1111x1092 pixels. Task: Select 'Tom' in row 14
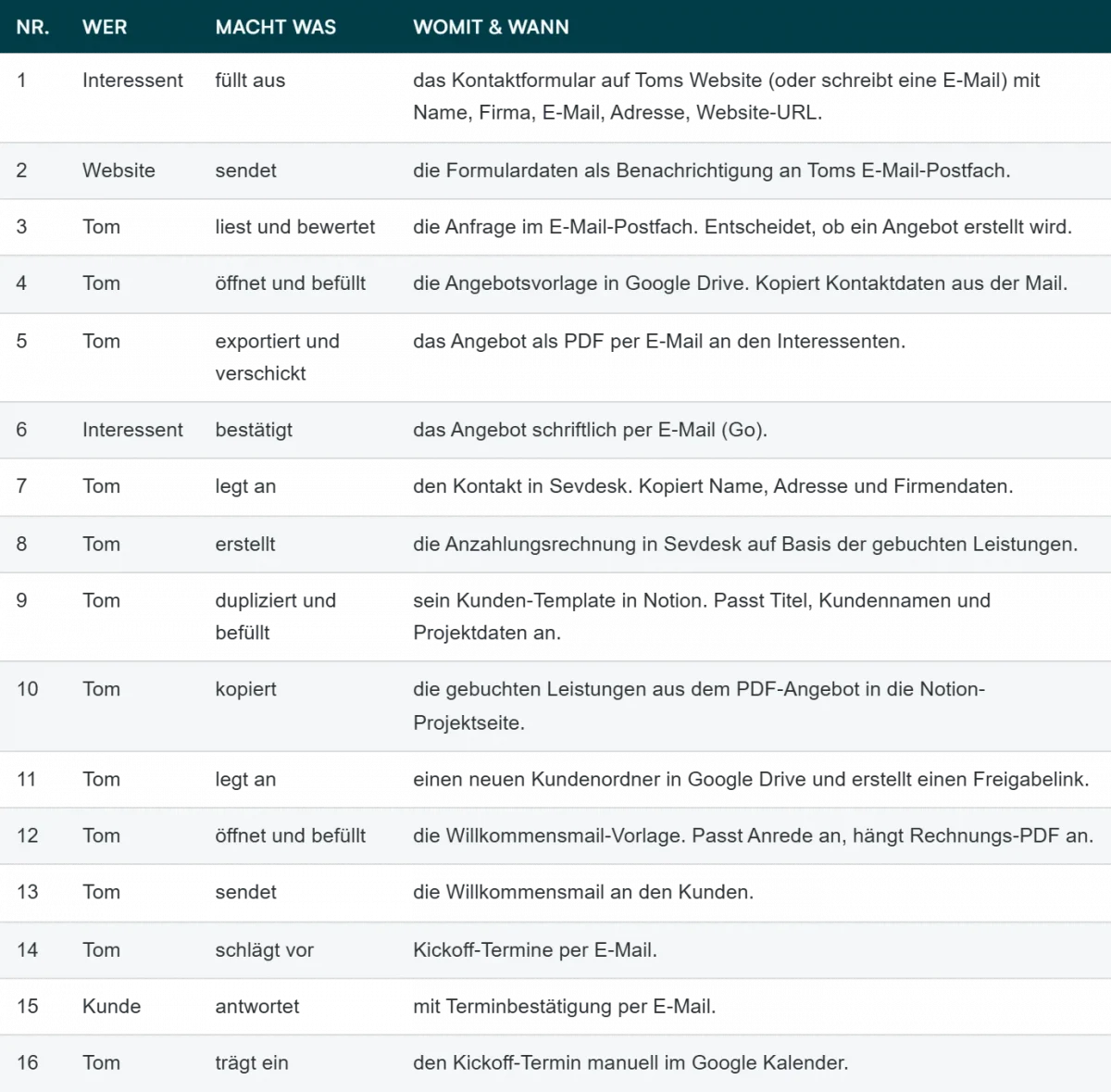pyautogui.click(x=101, y=950)
